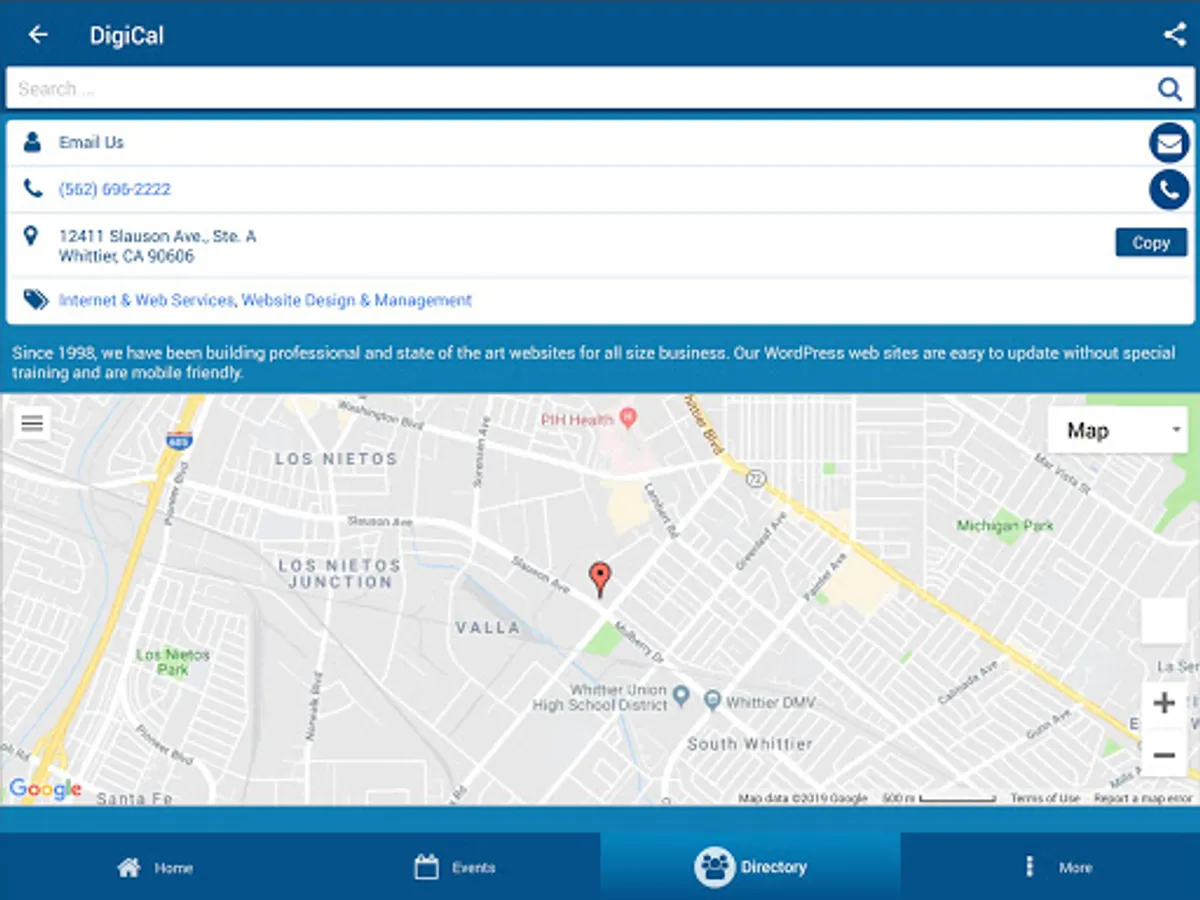Open the map hamburger menu
This screenshot has height=900, width=1200.
[x=32, y=424]
